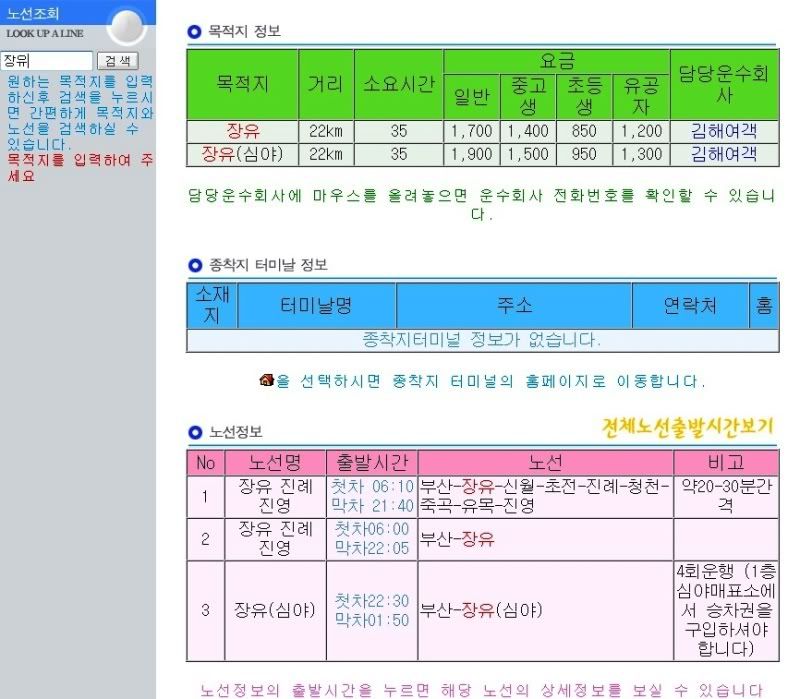Select the 장유(심야) destination in the fare table
The image size is (800, 699).
[x=242, y=154]
